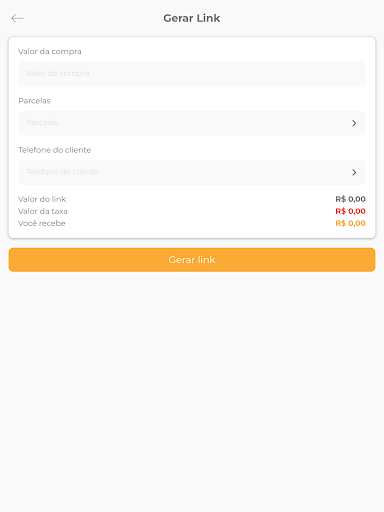384x512 pixels.
Task: Click the red R$ 0,00 fee amount
Action: [350, 211]
